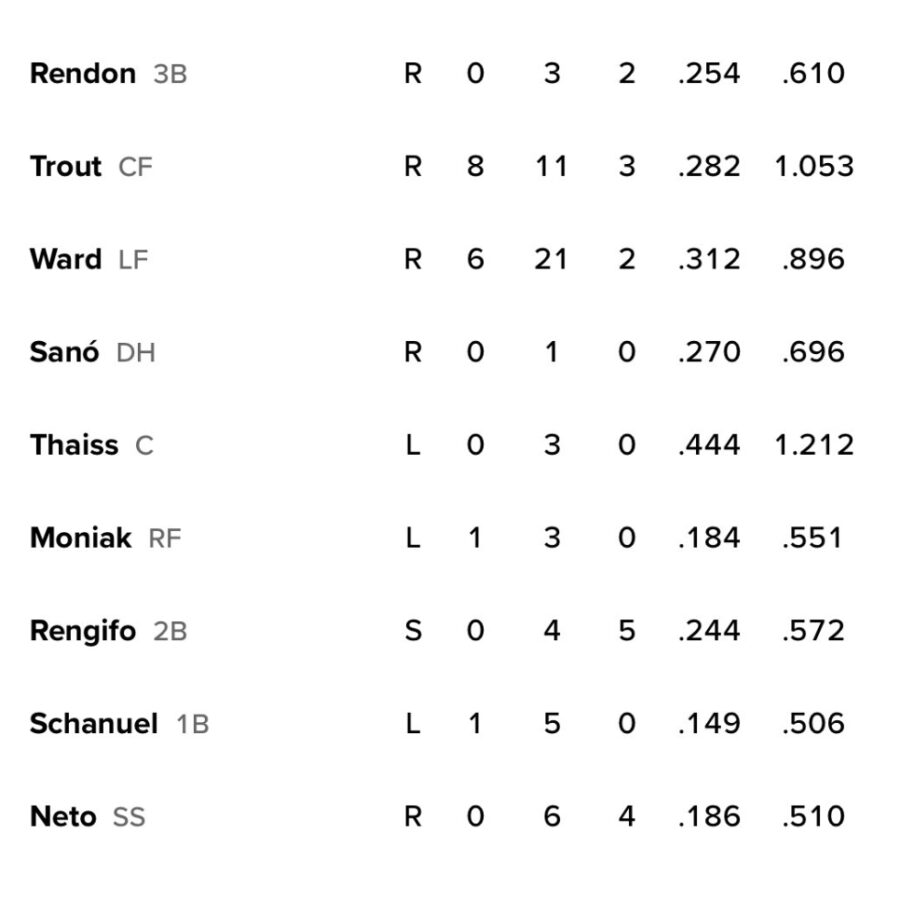Select Rengifo in the lineup
Image resolution: width=900 pixels, height=900 pixels.
[83, 631]
